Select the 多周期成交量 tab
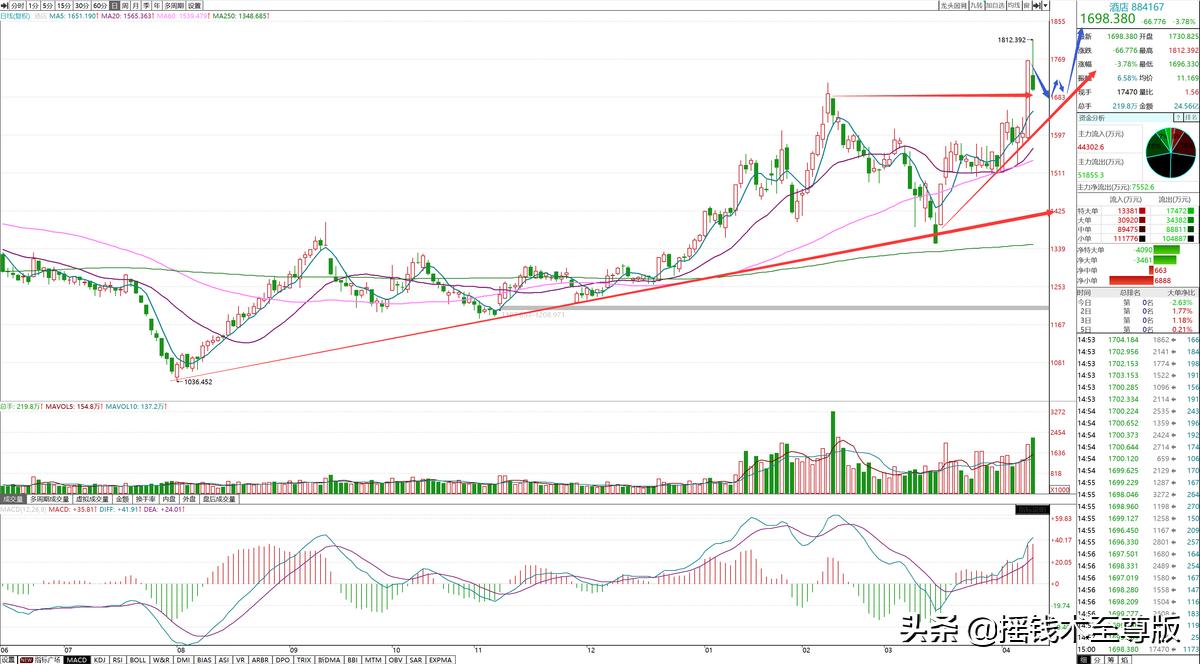This screenshot has height=664, width=1200. 49,498
